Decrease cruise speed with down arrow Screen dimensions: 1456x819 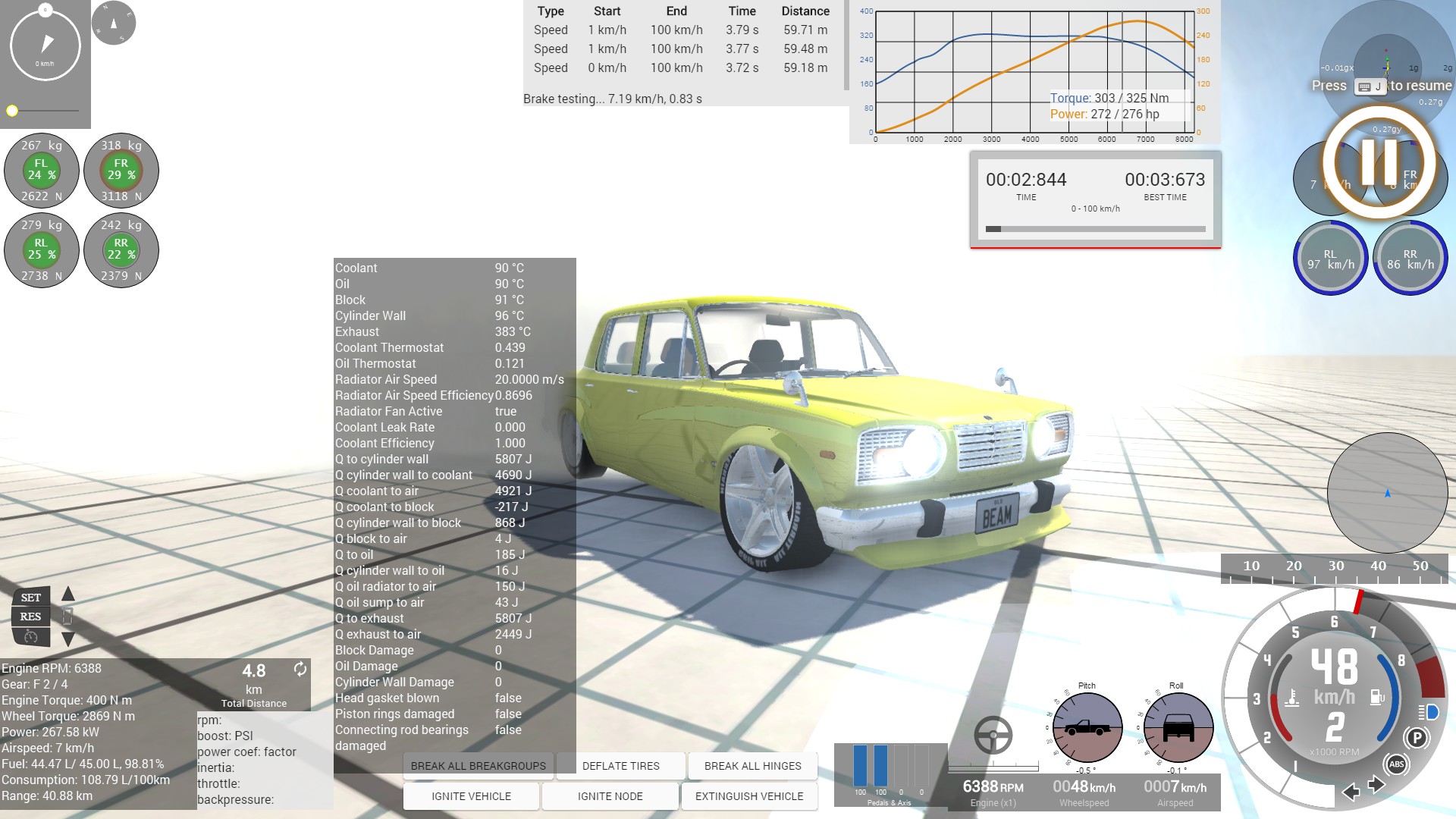click(x=68, y=639)
